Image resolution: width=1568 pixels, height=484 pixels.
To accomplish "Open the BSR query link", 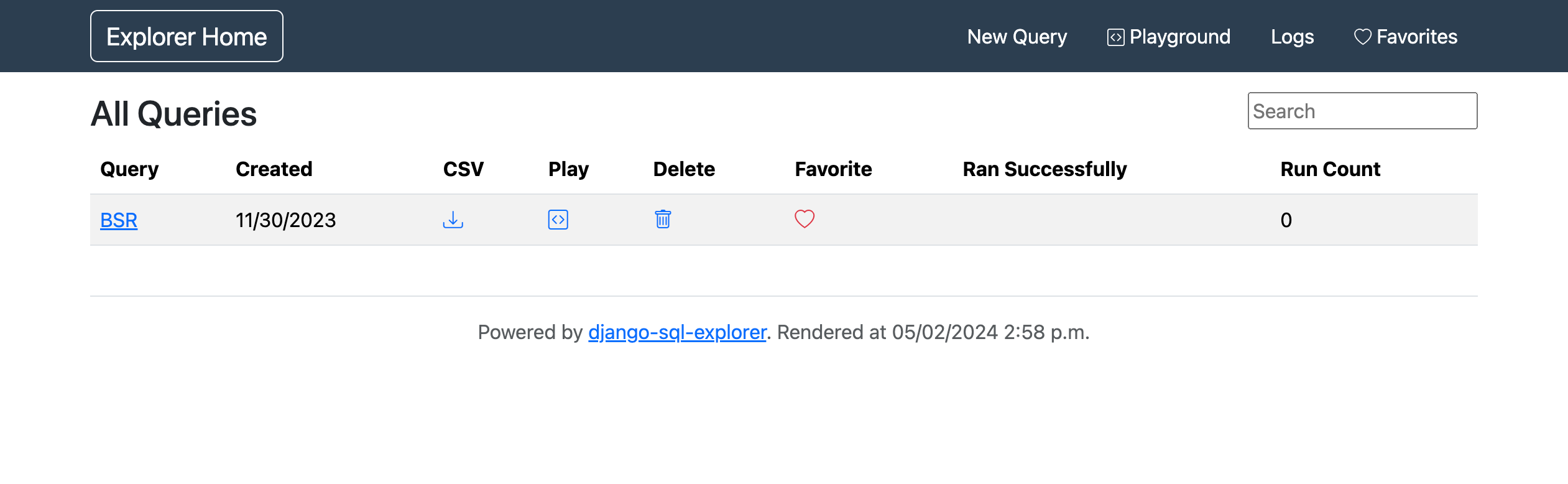I will coord(119,220).
